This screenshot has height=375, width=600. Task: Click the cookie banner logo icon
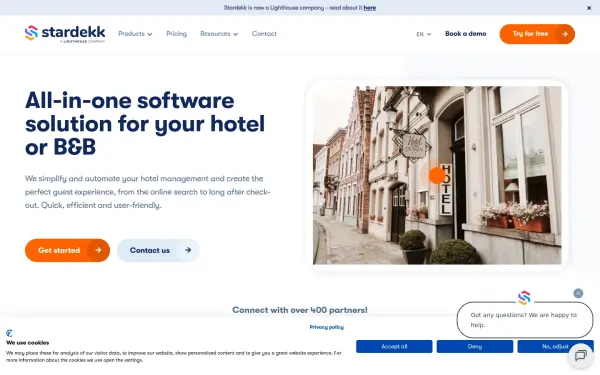tap(10, 333)
